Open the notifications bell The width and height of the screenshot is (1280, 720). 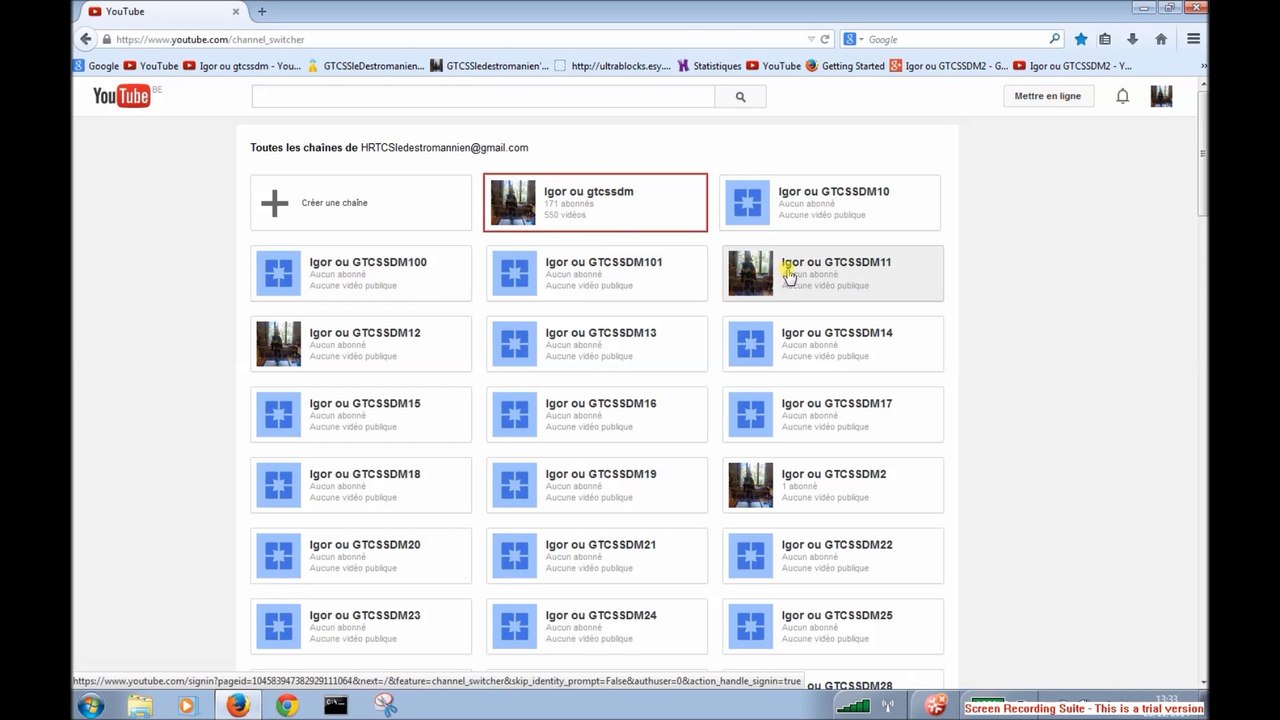tap(1123, 96)
